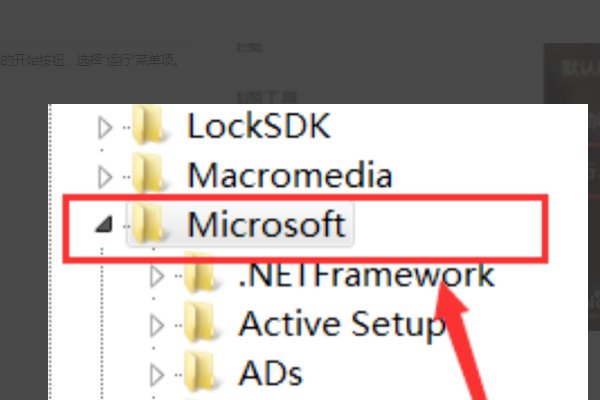Select the Active Setup key name
The height and width of the screenshot is (400, 600).
pyautogui.click(x=342, y=325)
